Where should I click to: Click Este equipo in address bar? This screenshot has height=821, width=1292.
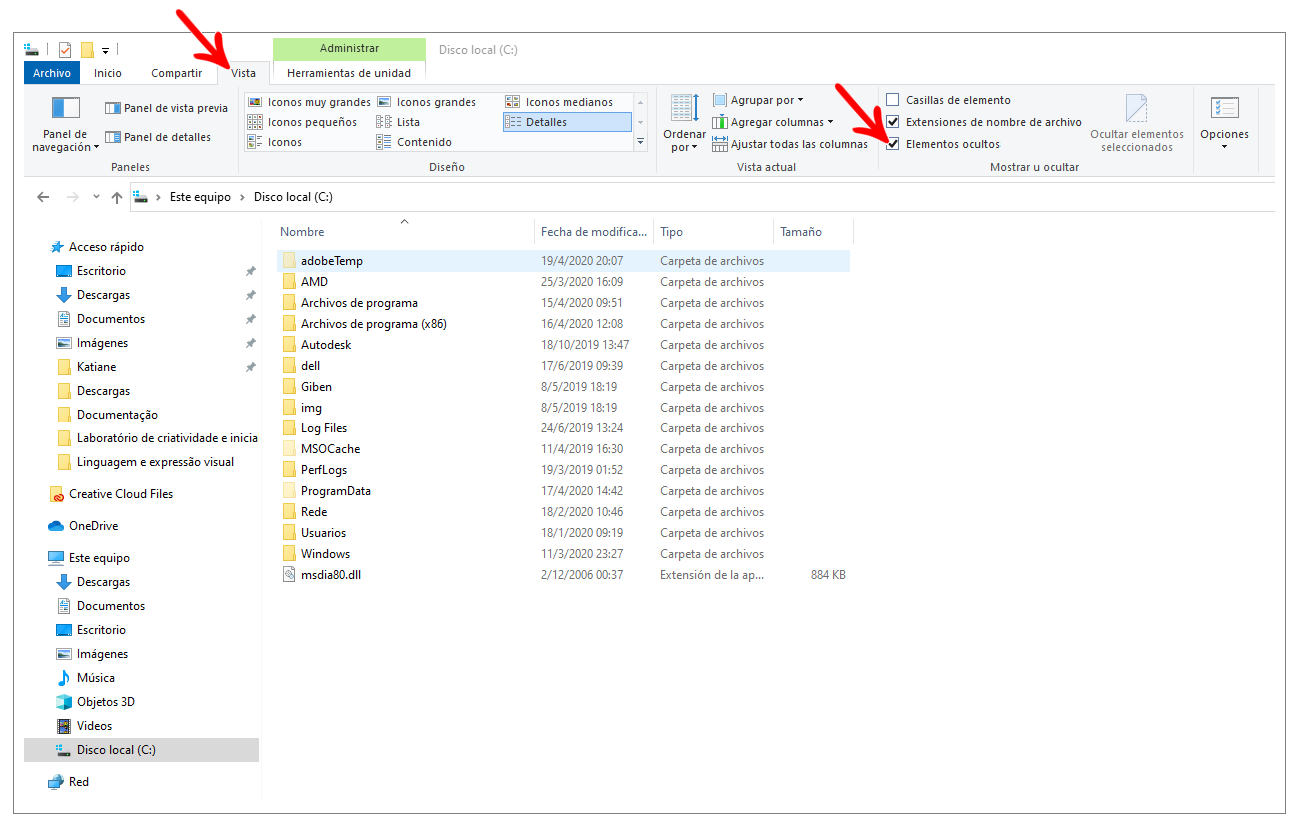(200, 197)
